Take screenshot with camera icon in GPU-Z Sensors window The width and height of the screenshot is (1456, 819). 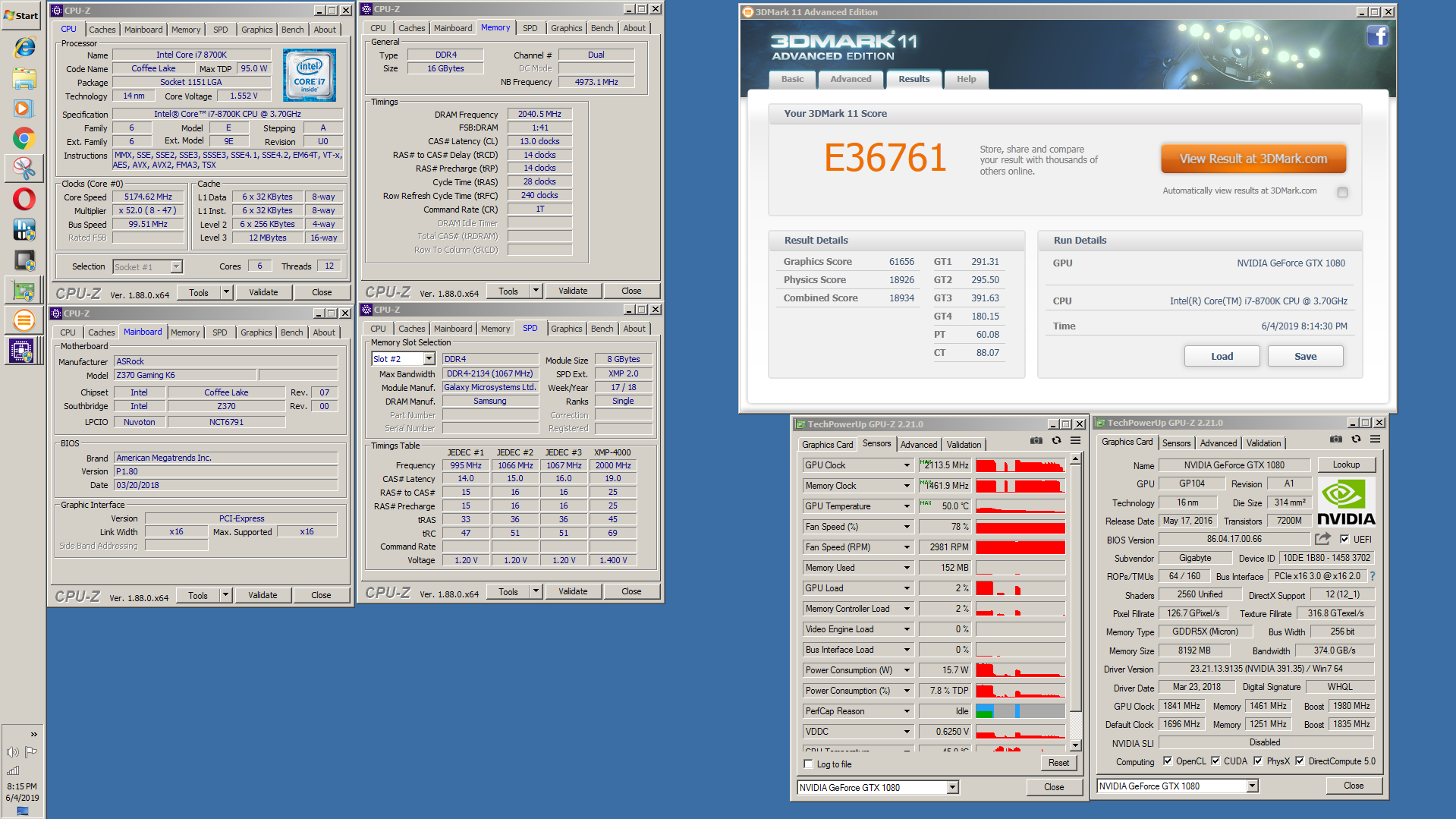(x=1036, y=440)
